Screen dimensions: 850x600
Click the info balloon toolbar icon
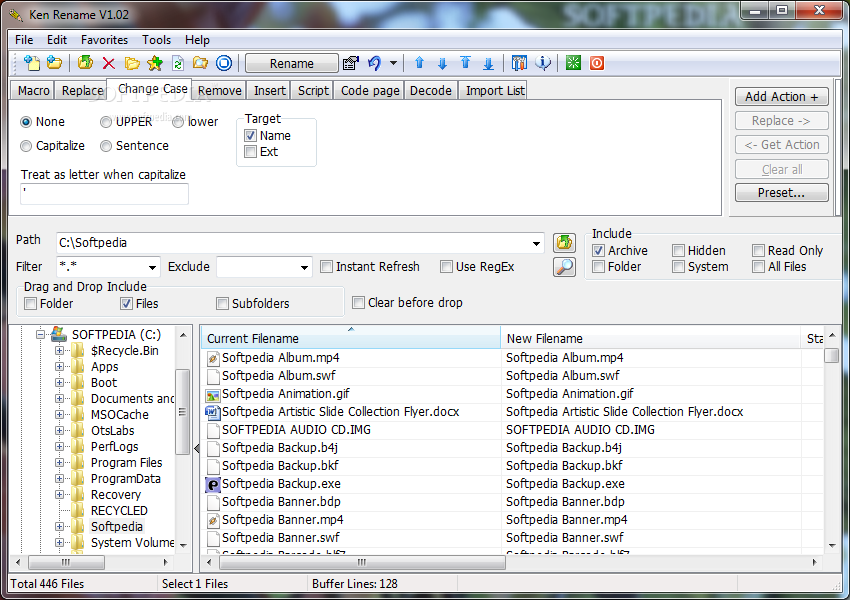pos(543,63)
